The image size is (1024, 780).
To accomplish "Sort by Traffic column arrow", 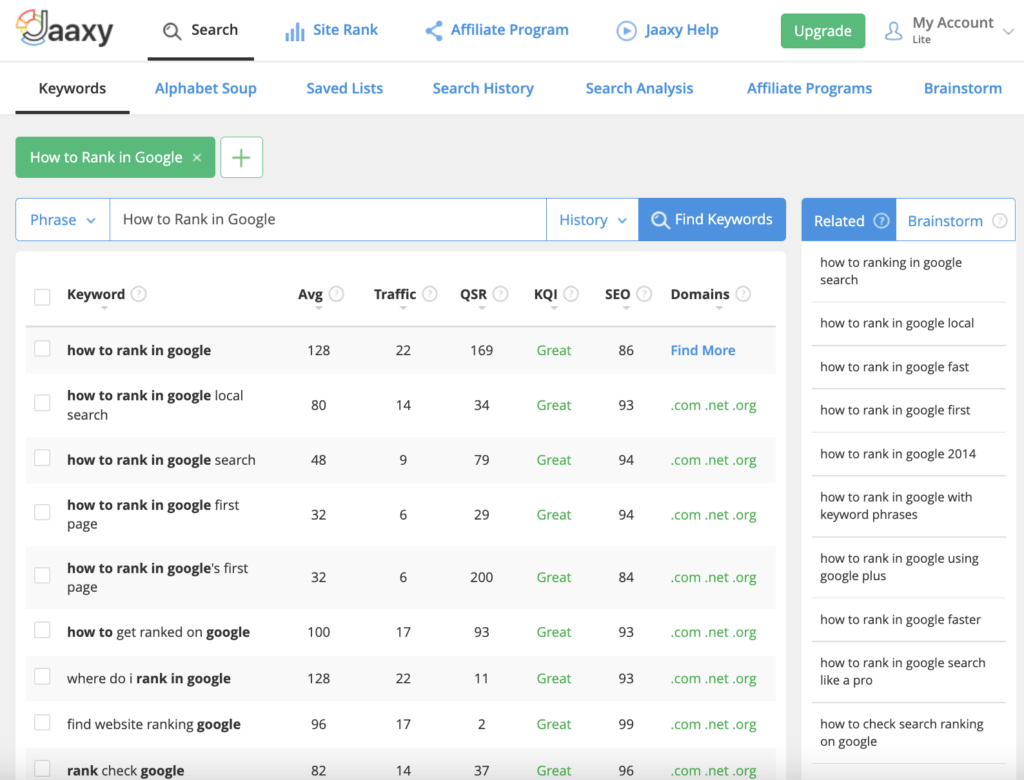I will click(x=403, y=308).
